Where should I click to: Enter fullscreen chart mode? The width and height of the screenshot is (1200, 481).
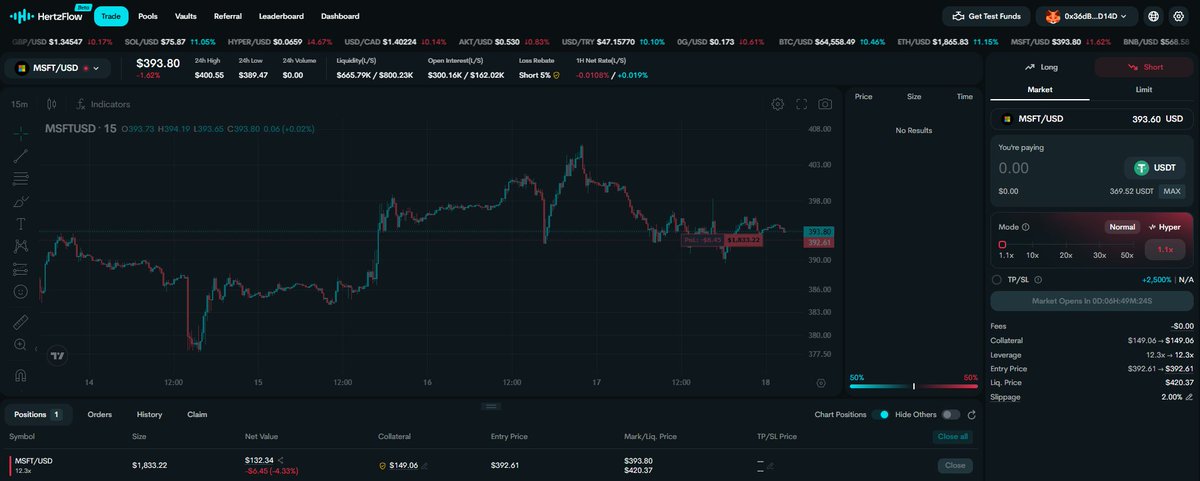click(801, 104)
